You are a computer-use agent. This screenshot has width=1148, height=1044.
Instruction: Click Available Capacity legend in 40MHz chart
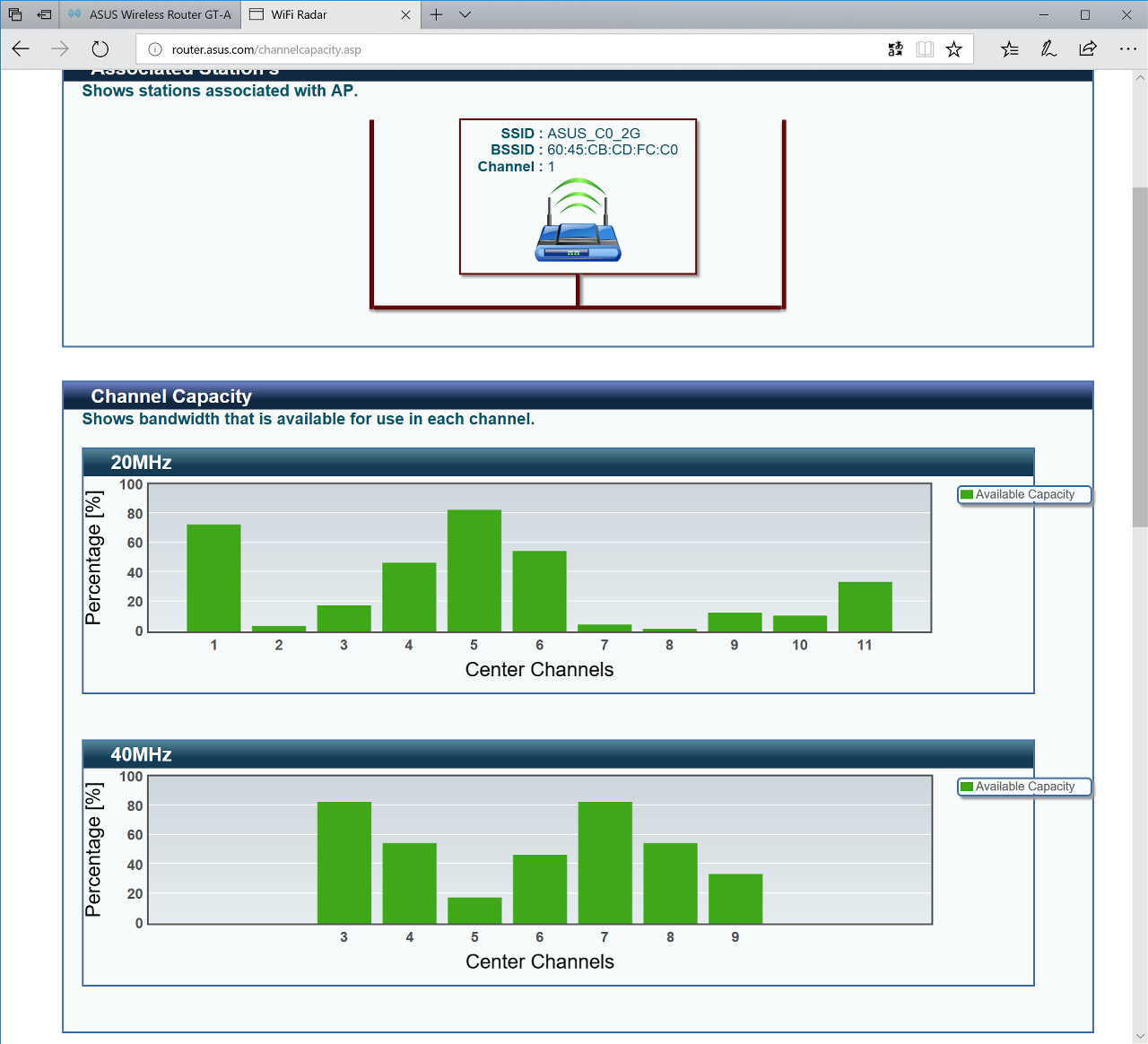1024,787
